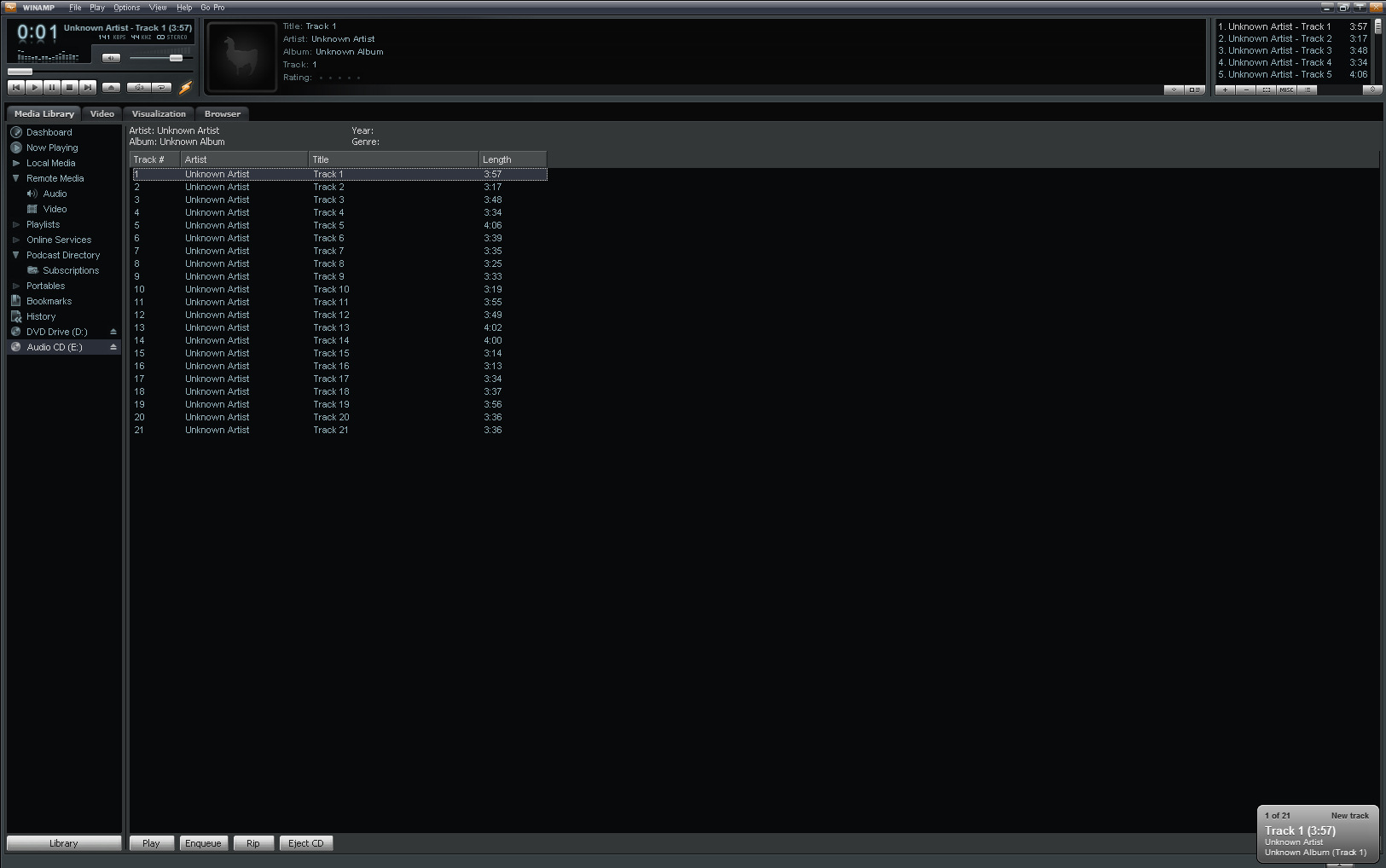Click the Rip button
Screen dimensions: 1386x868
[253, 843]
